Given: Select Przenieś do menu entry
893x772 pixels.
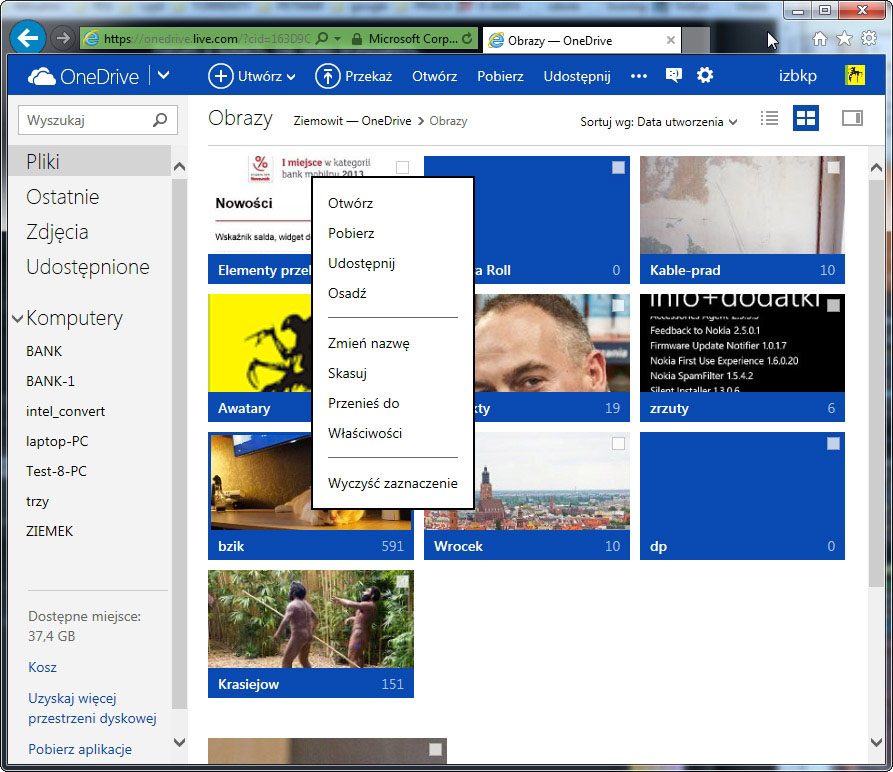Looking at the screenshot, I should [x=363, y=403].
